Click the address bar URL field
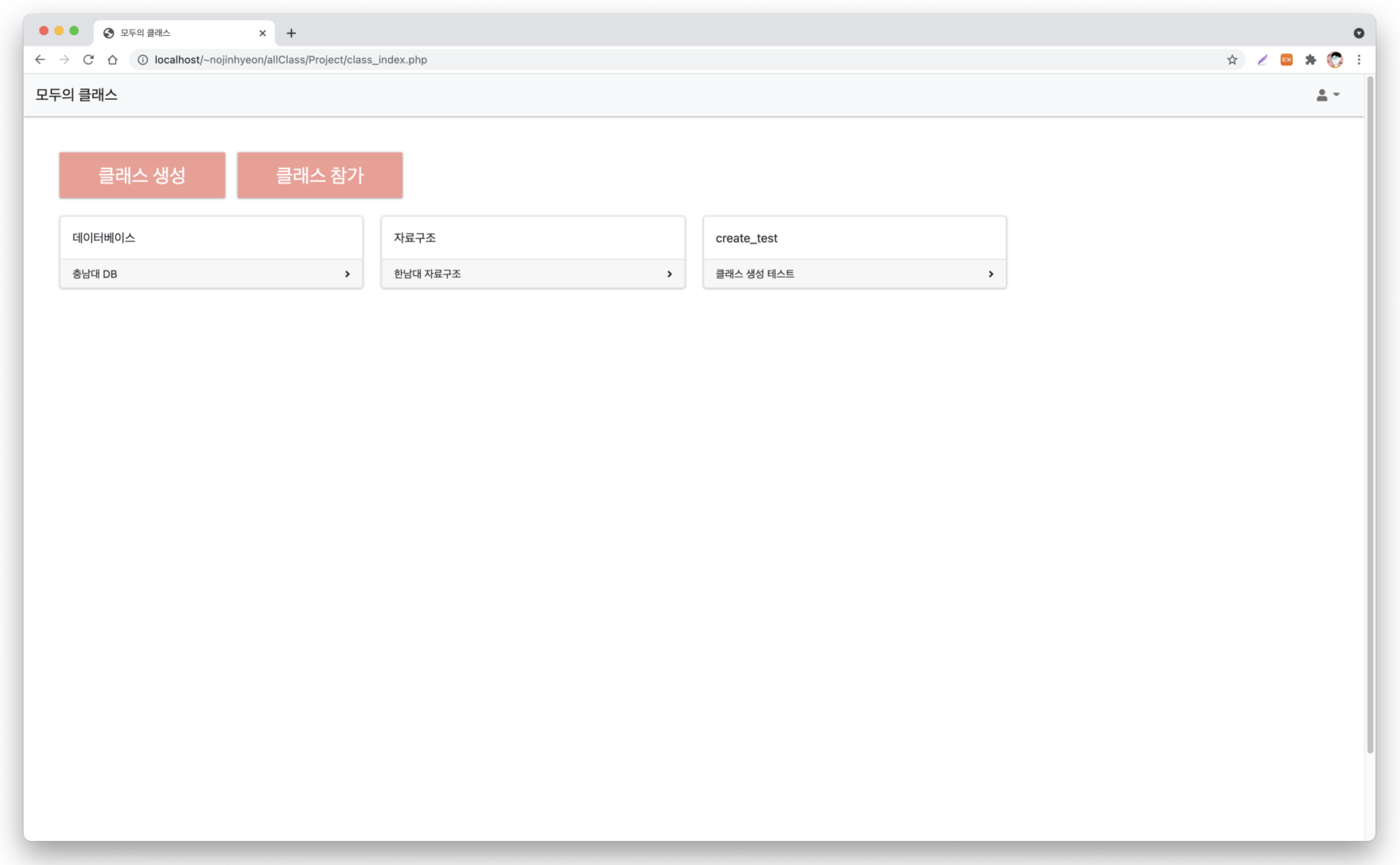Image resolution: width=1400 pixels, height=865 pixels. coord(572,59)
